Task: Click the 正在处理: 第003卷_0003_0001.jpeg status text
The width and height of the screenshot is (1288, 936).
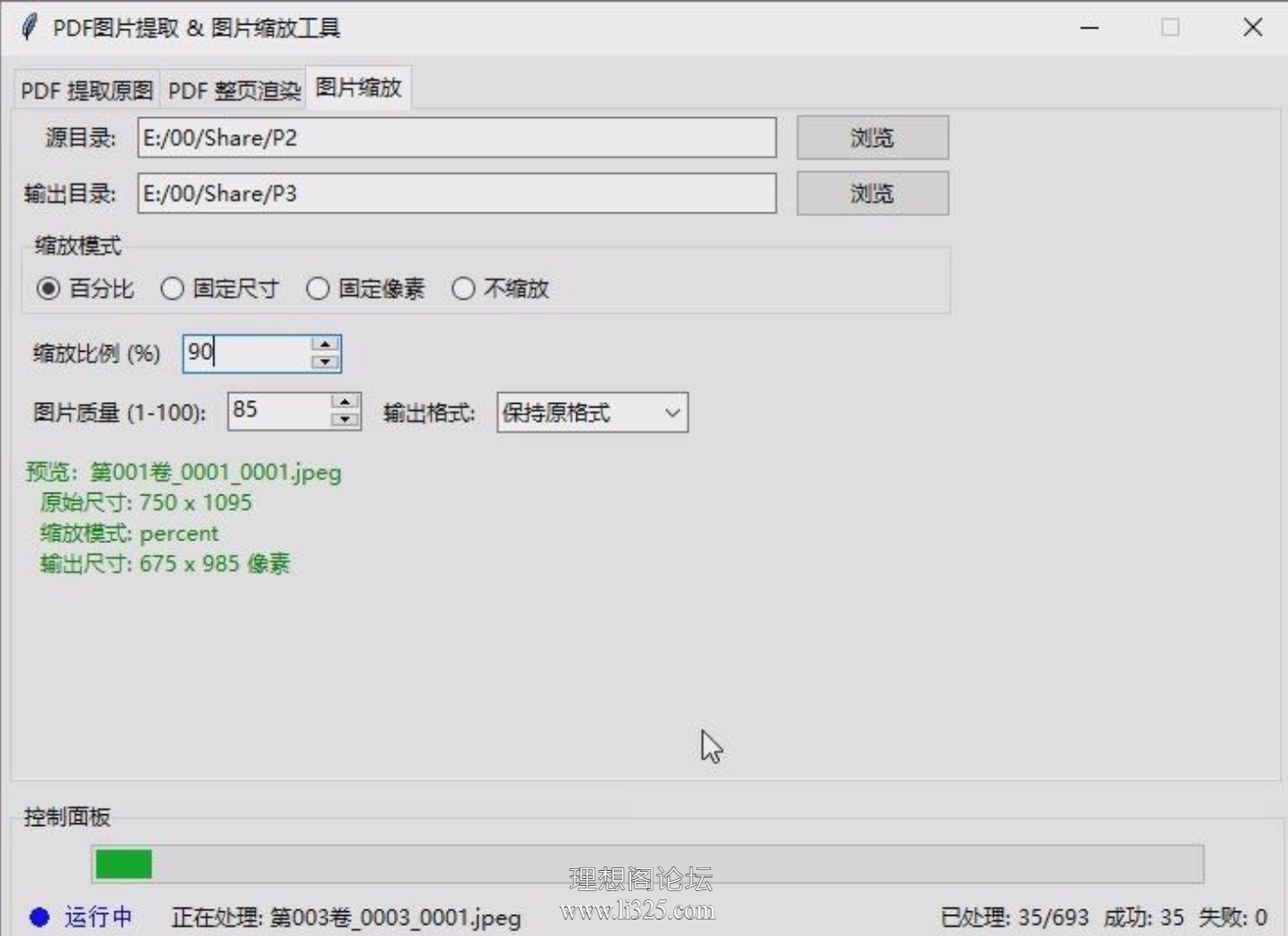Action: pyautogui.click(x=346, y=918)
